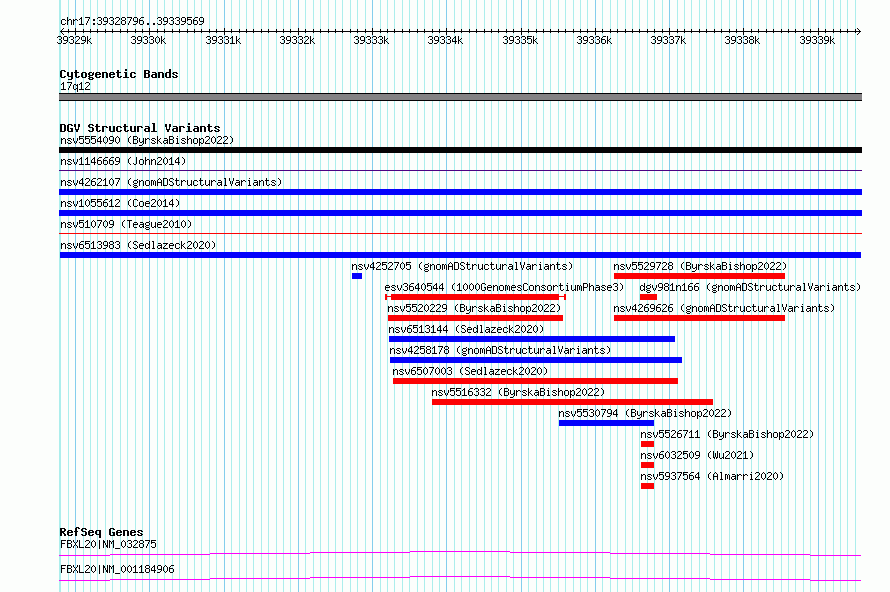Select the red nsv6507003 variant bar
This screenshot has width=890, height=592.
[x=535, y=381]
